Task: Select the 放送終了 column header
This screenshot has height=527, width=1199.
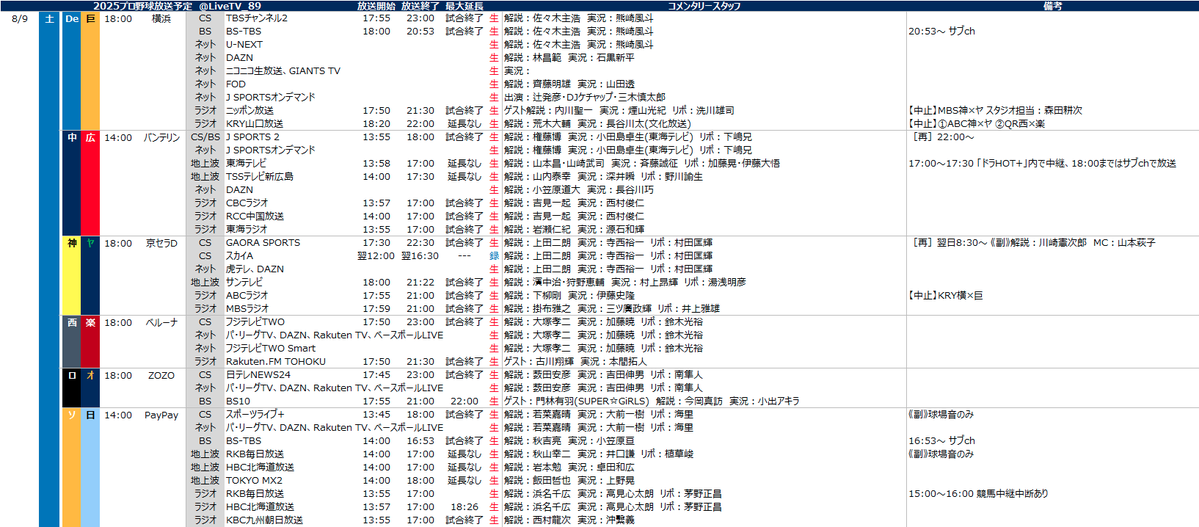Action: 420,5
